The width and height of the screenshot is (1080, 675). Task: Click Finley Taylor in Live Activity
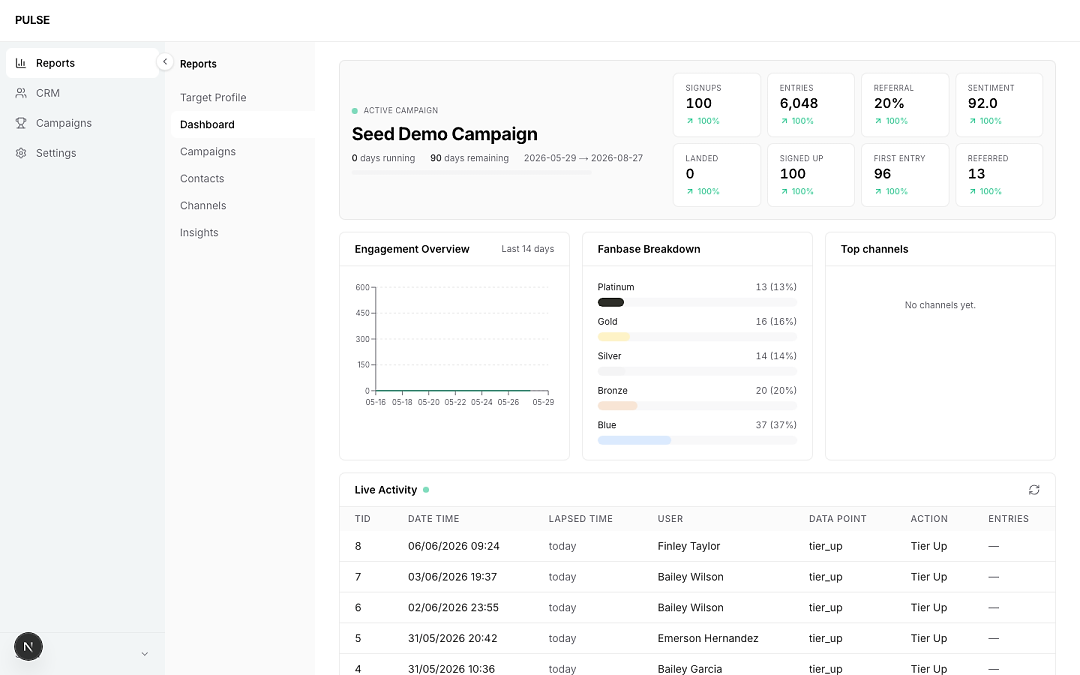[x=689, y=546]
